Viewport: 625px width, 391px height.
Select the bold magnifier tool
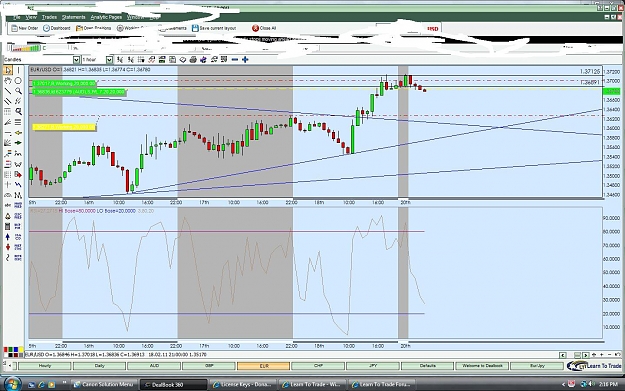[x=18, y=112]
